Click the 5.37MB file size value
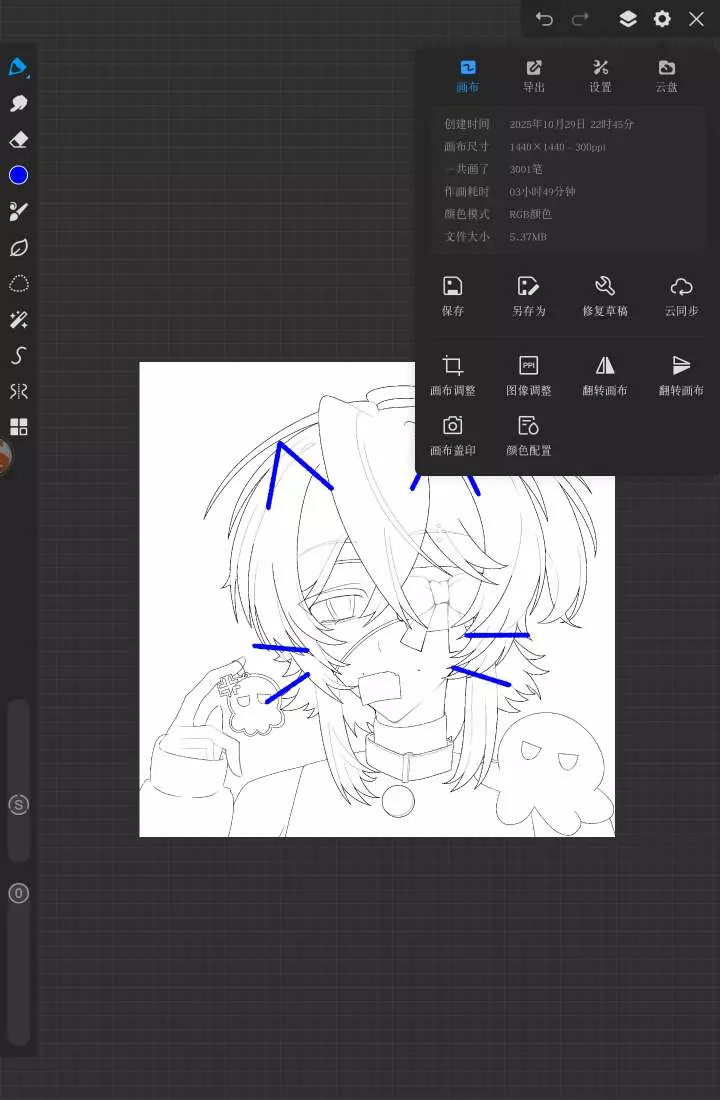 [528, 236]
